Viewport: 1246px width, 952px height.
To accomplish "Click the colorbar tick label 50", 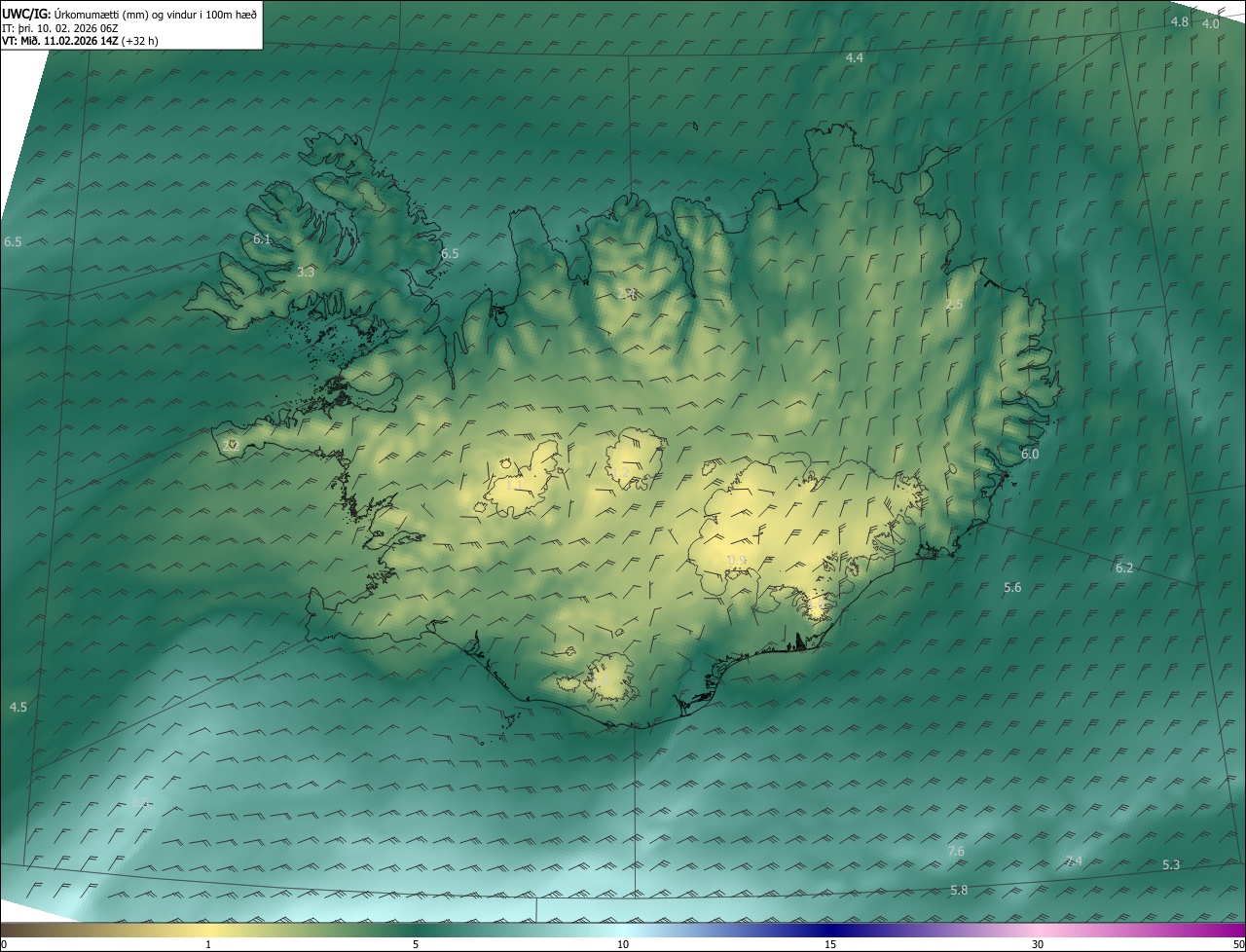I will pos(1238,944).
